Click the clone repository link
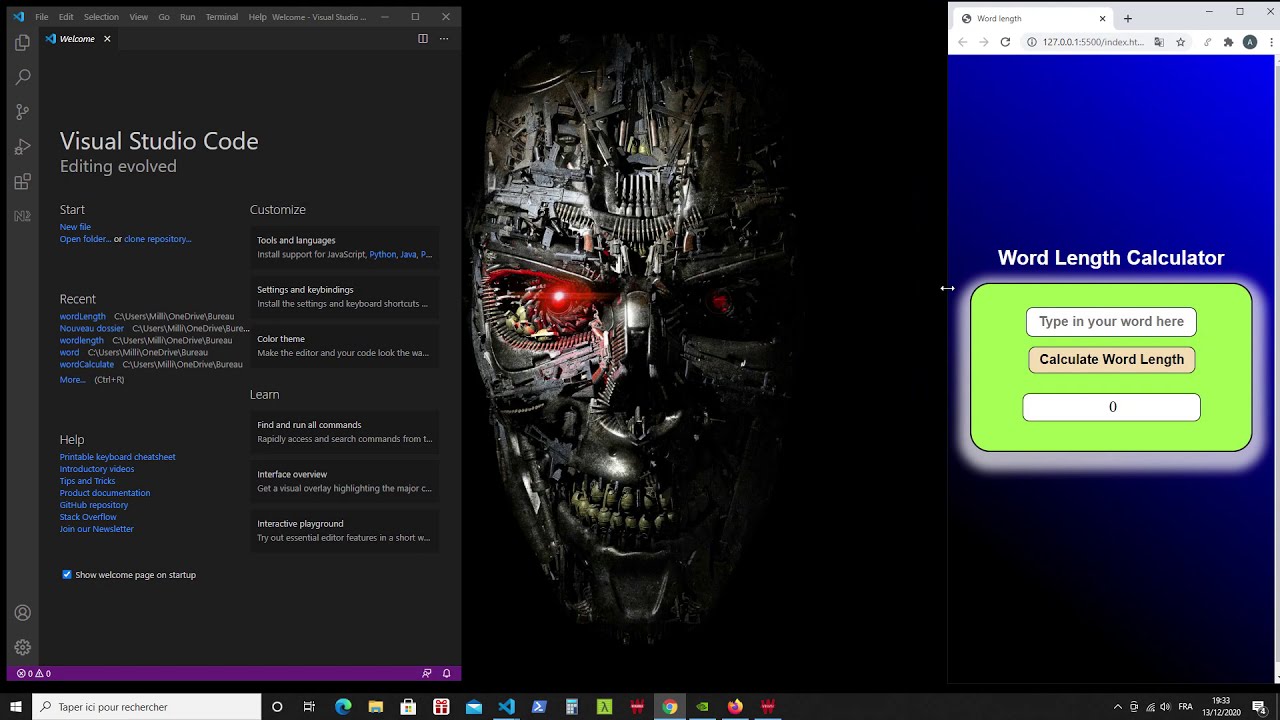Viewport: 1280px width, 720px height. pos(157,239)
